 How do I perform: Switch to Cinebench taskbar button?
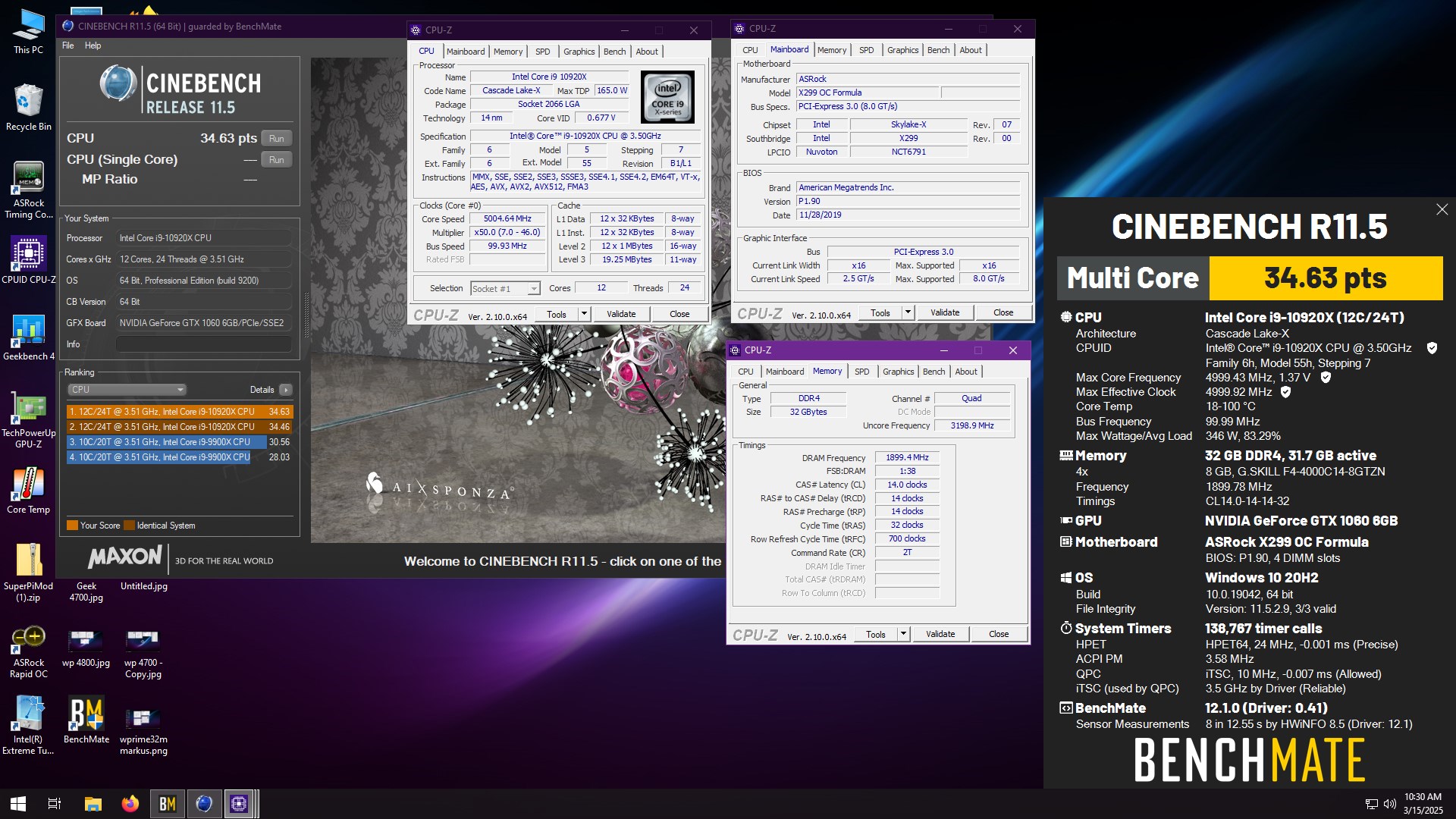204,804
